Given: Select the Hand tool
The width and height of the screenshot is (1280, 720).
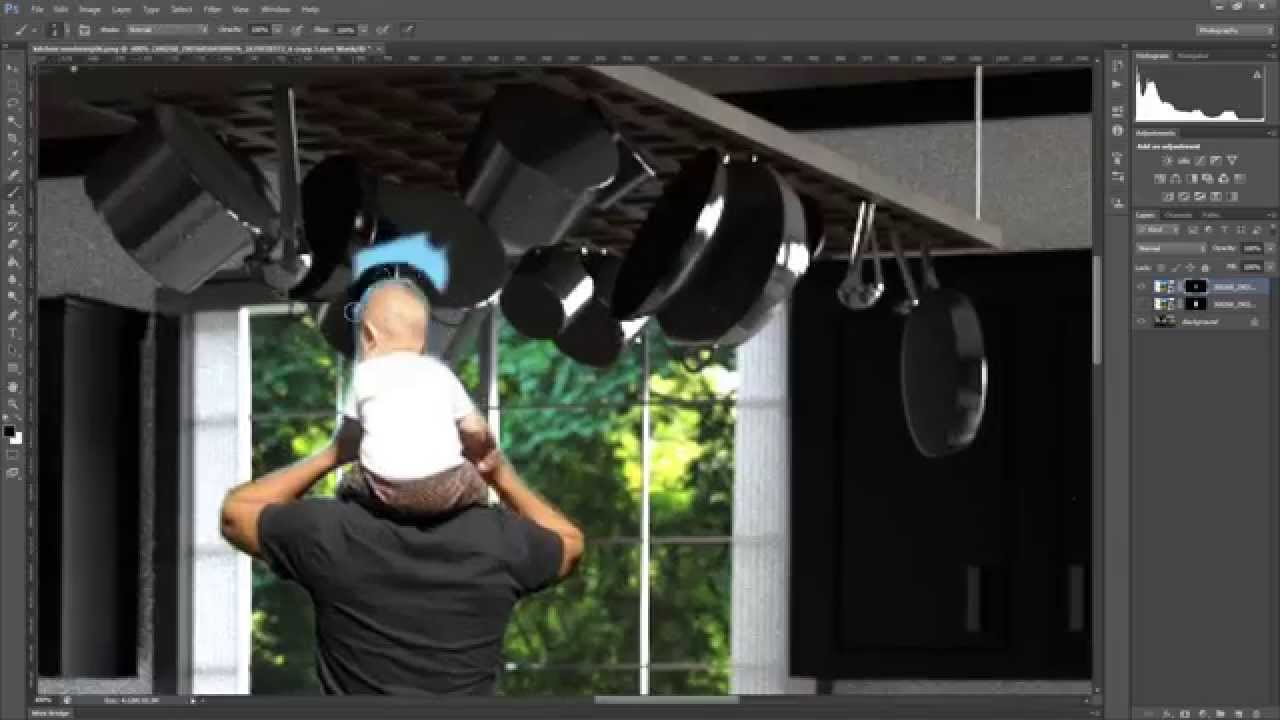Looking at the screenshot, I should click(x=13, y=386).
